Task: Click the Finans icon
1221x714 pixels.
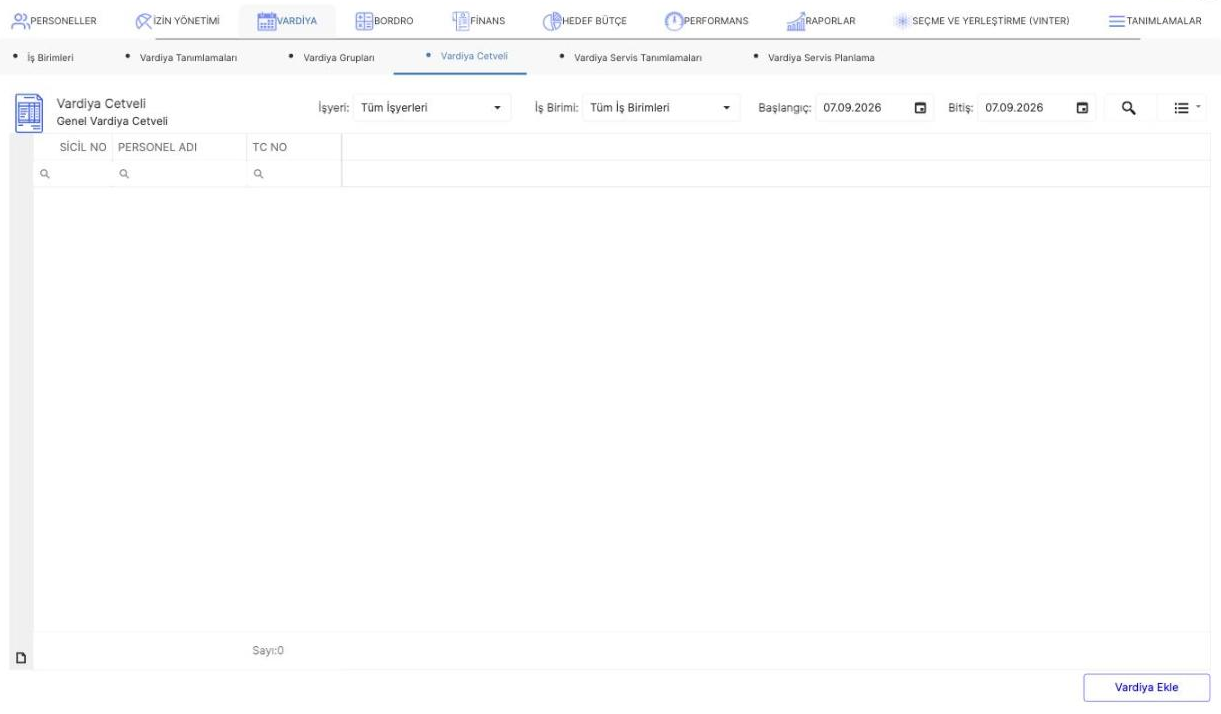Action: pyautogui.click(x=462, y=19)
